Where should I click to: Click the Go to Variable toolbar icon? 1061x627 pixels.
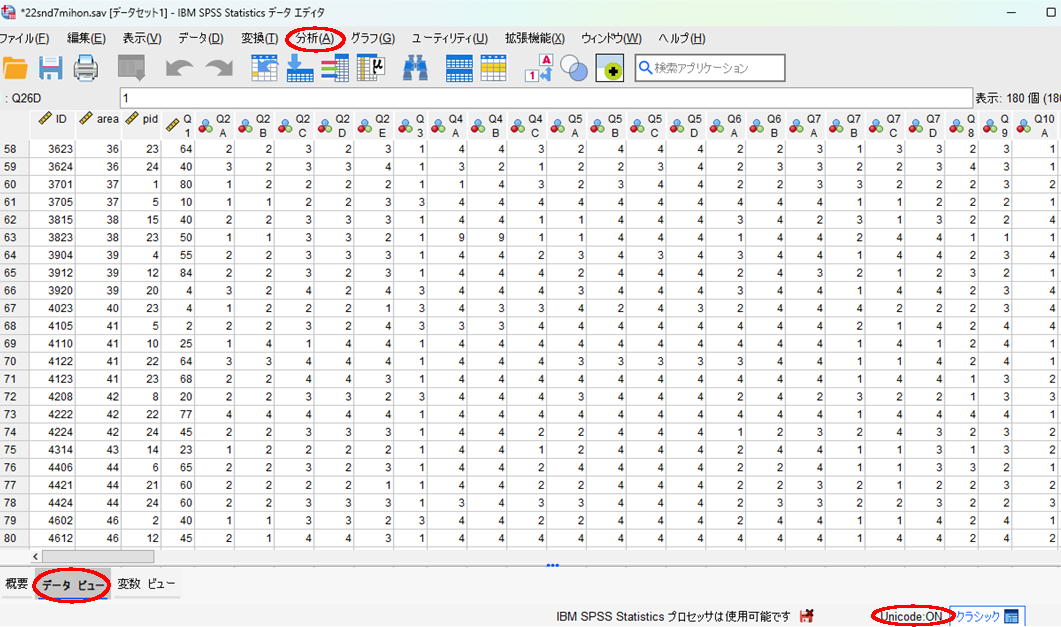click(x=300, y=68)
